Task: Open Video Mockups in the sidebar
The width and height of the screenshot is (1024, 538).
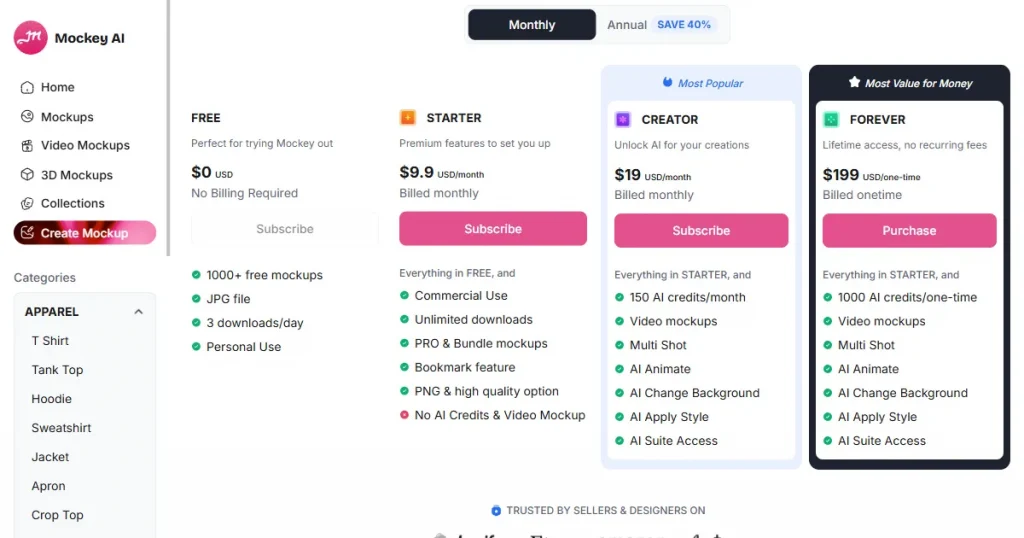Action: pos(85,146)
